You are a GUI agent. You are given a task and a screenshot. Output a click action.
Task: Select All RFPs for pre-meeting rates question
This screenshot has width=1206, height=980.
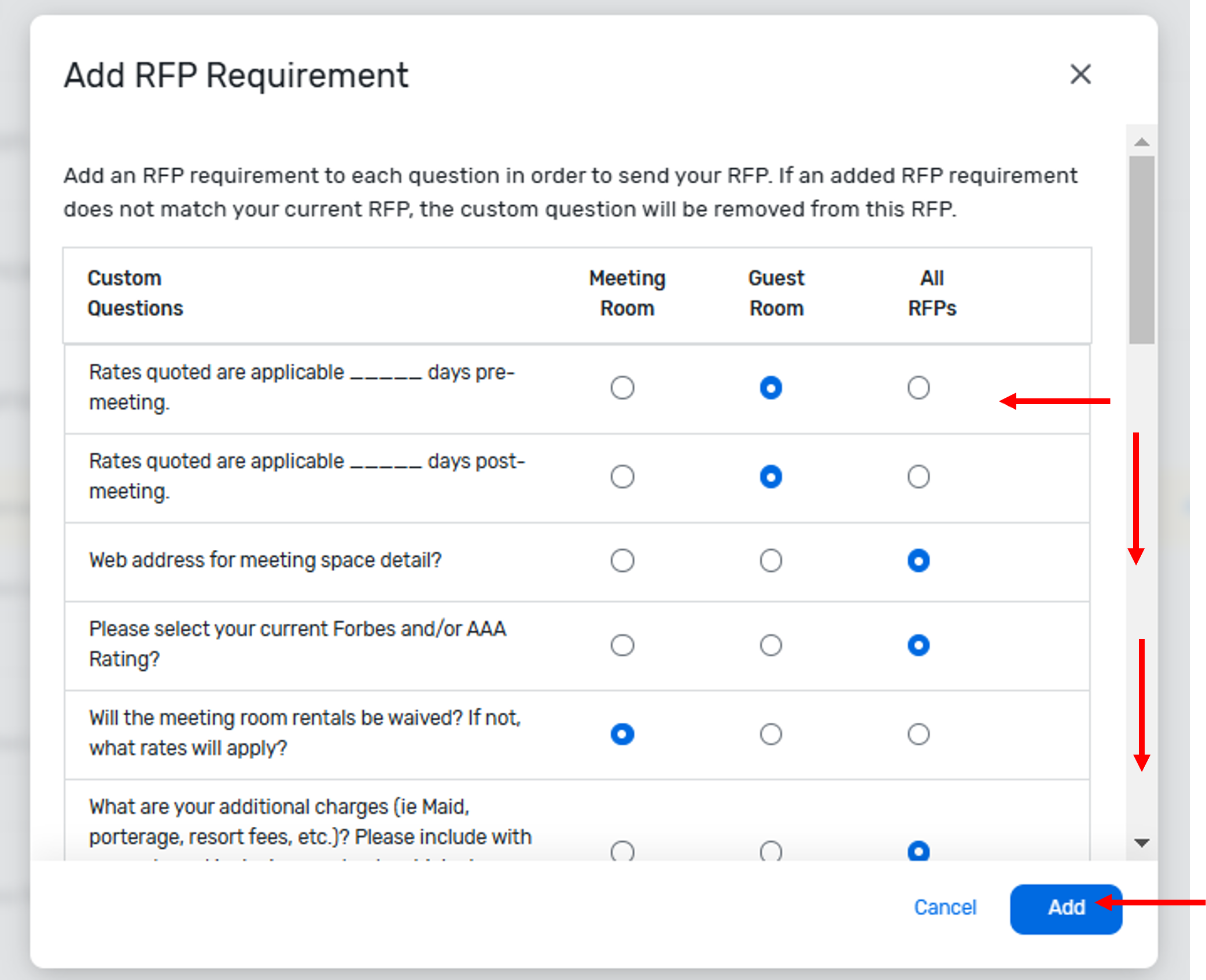[918, 388]
